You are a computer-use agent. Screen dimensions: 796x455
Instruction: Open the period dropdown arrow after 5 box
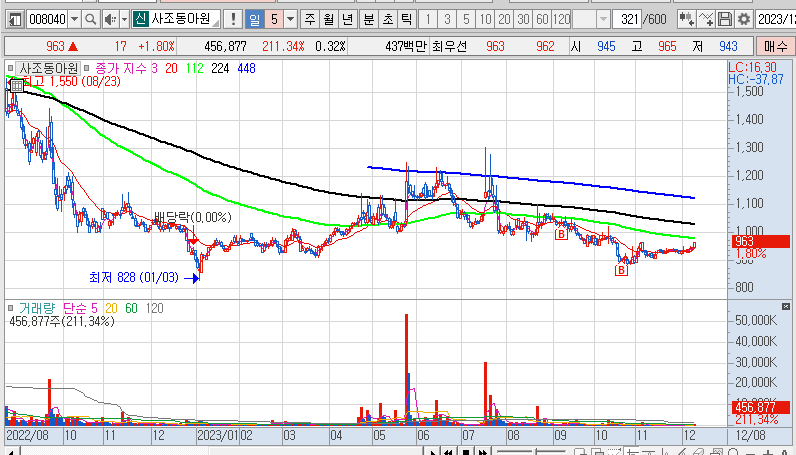point(290,20)
